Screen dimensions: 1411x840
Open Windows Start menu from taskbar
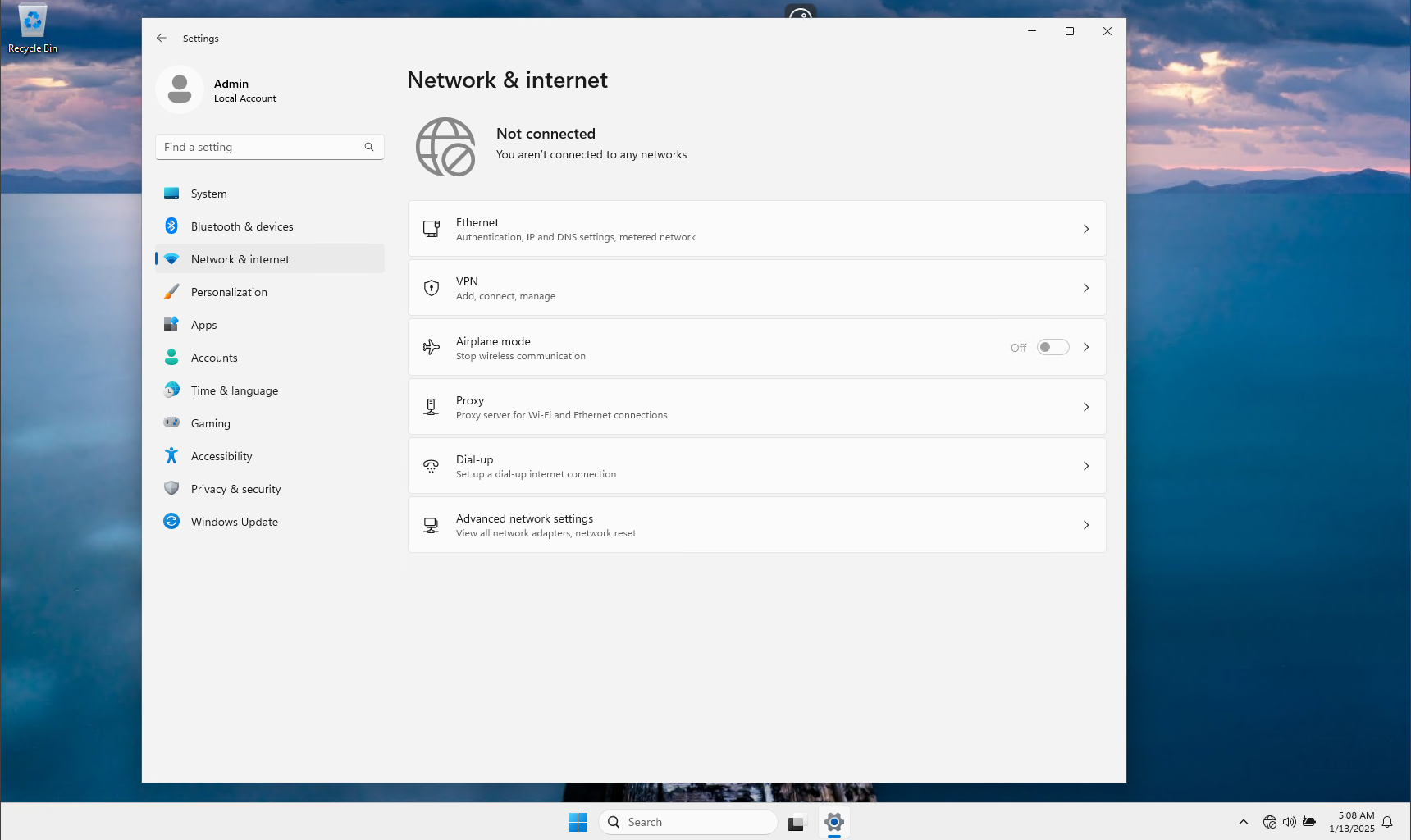coord(578,822)
